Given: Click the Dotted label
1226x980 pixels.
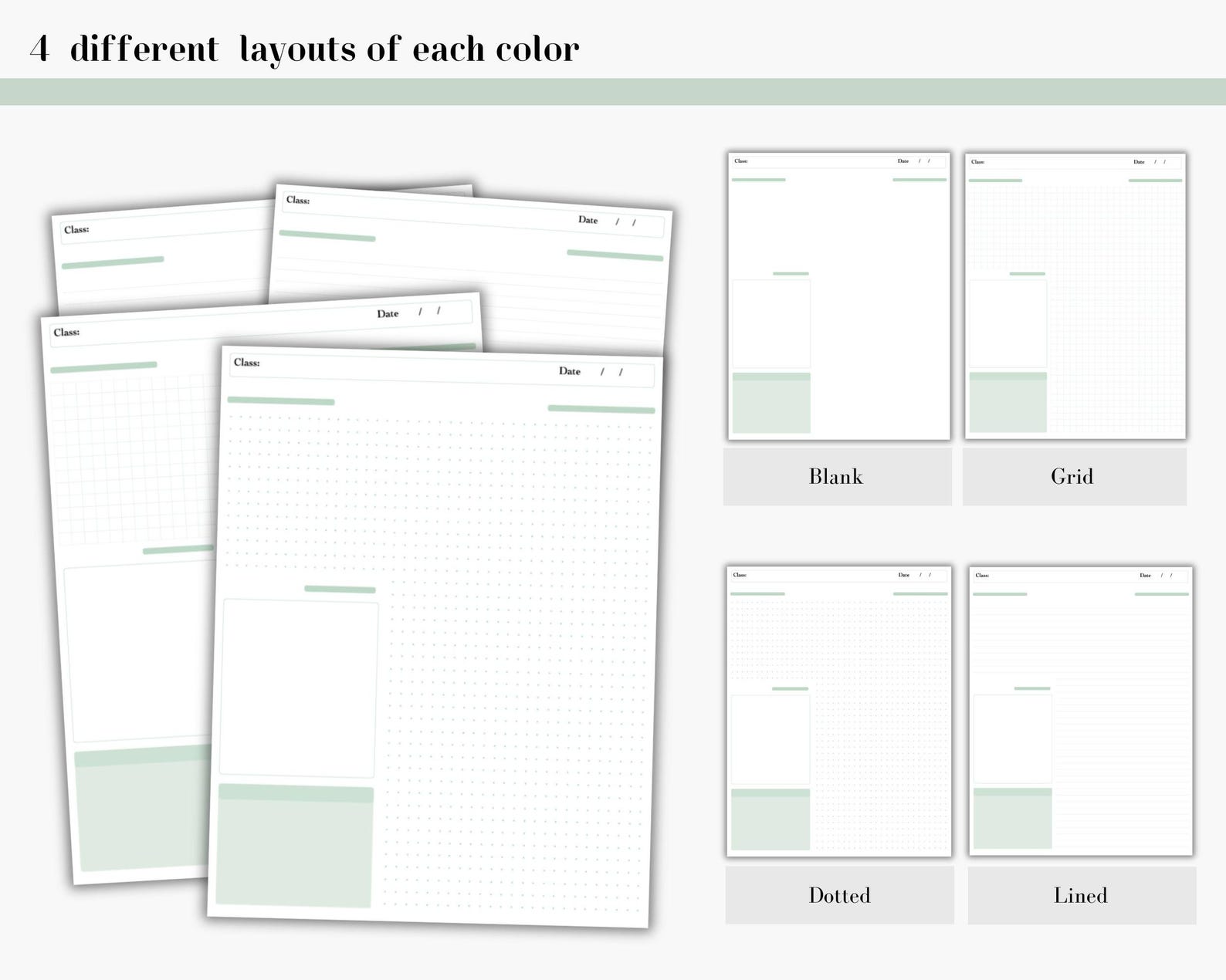Looking at the screenshot, I should (x=839, y=895).
